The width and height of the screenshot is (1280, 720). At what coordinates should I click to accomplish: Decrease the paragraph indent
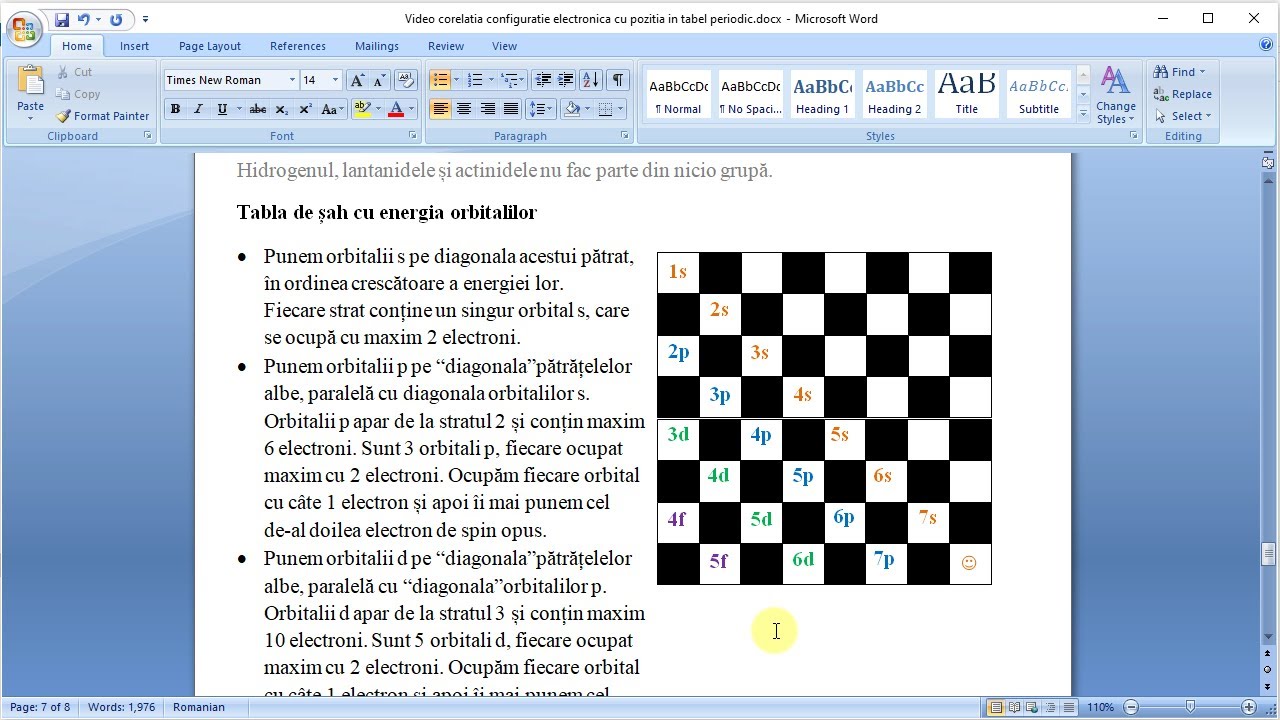543,80
